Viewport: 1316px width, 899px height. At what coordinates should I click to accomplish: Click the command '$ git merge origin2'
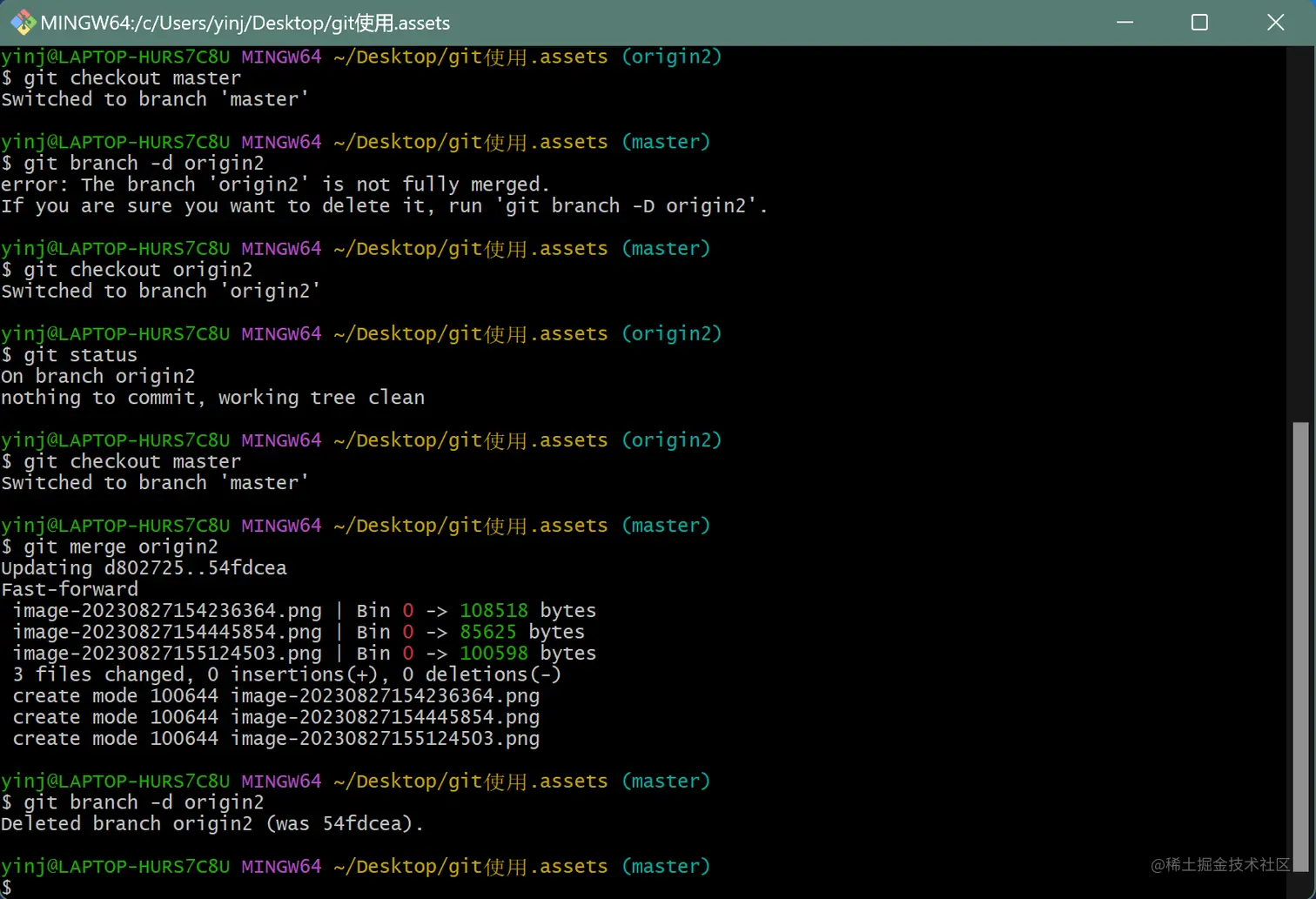pos(110,547)
